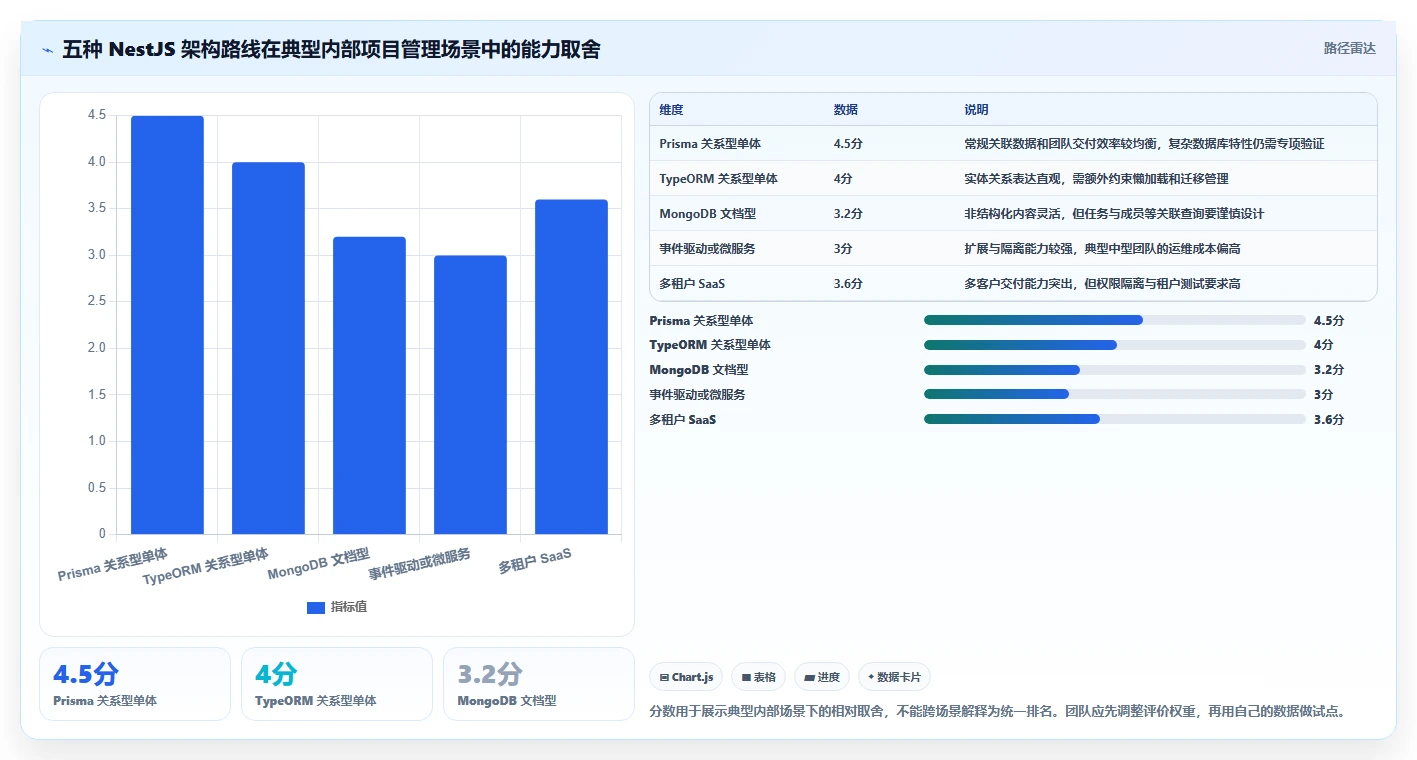The image size is (1417, 760).
Task: Click the Prisma 关系型单体 progress bar
Action: (x=1115, y=320)
